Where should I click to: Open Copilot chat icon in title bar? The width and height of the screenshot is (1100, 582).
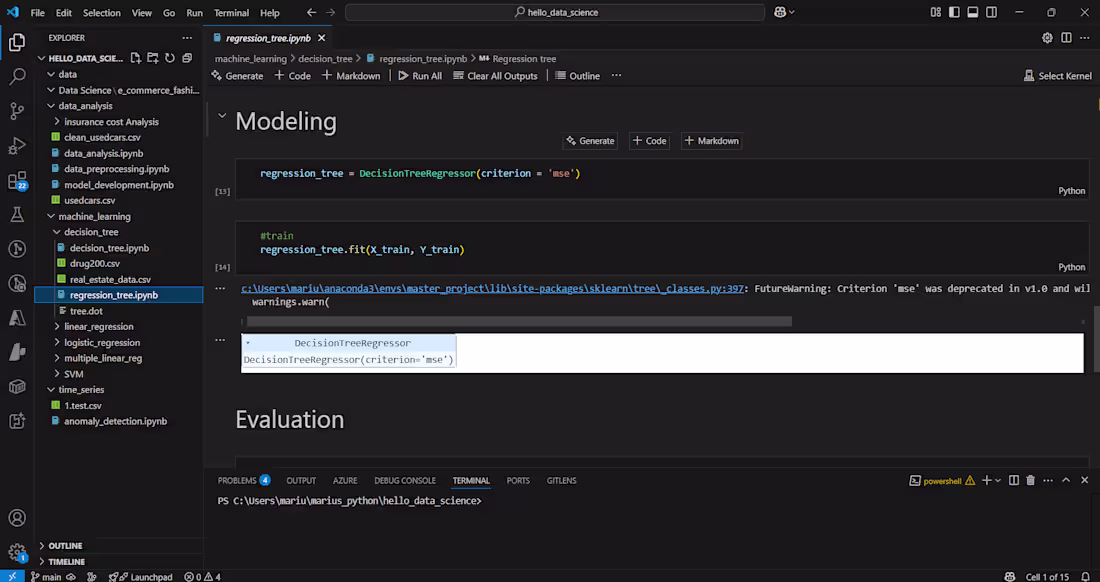(x=780, y=12)
